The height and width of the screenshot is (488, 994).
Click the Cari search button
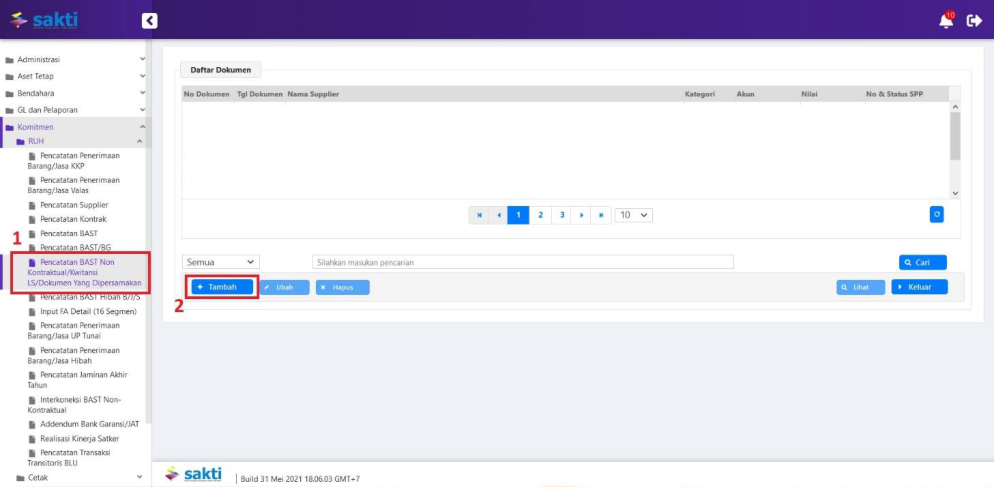(x=922, y=263)
